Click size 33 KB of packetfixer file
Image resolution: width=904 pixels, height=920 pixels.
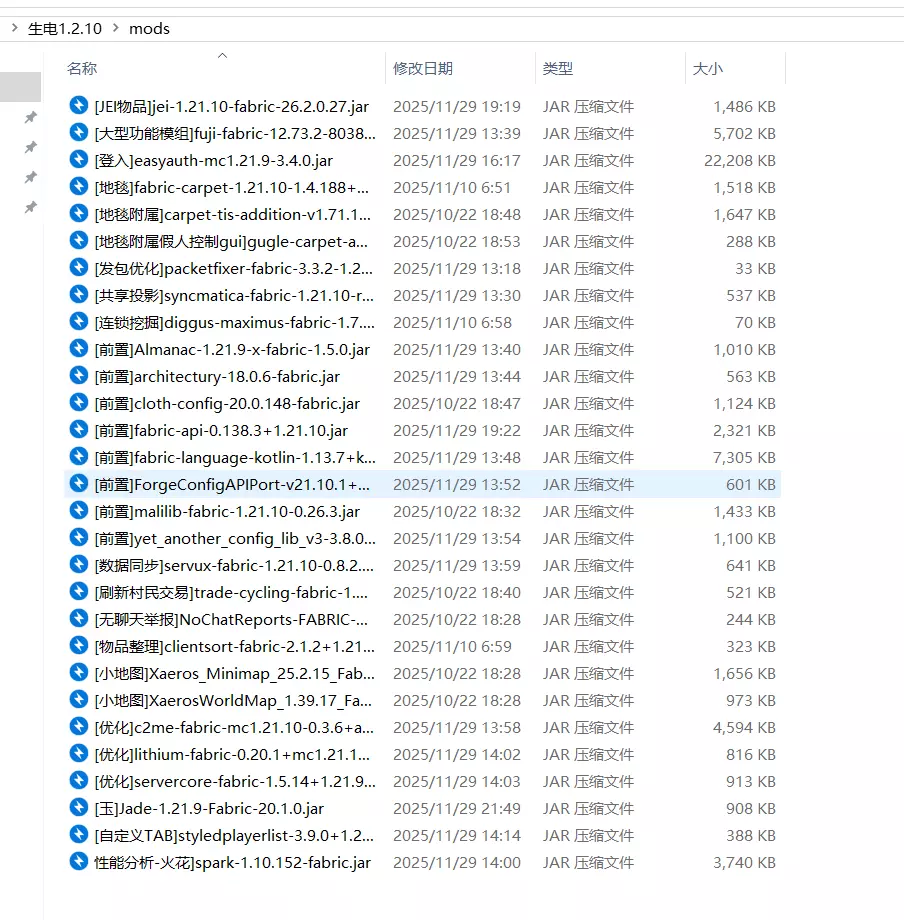[756, 269]
